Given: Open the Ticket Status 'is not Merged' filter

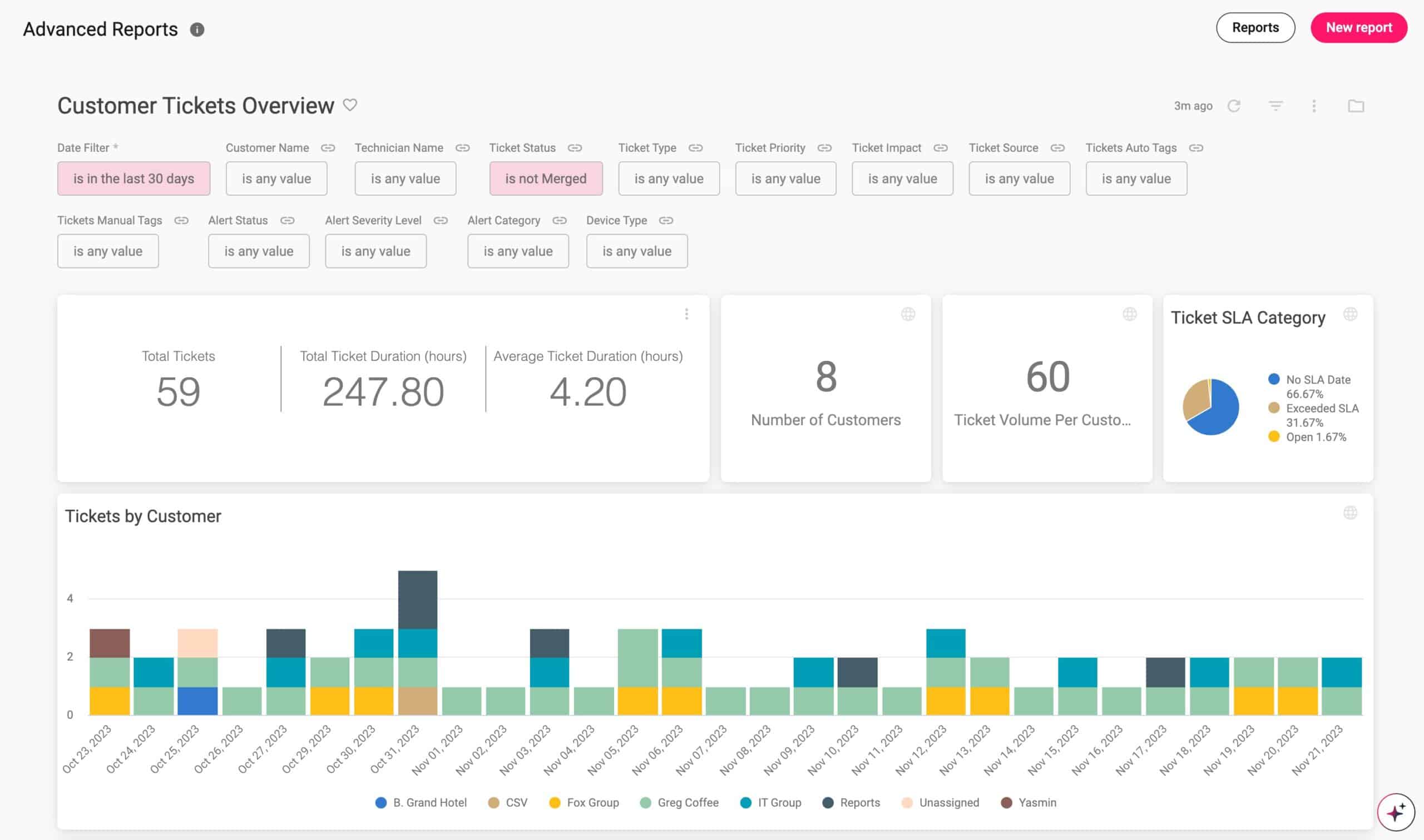Looking at the screenshot, I should [545, 178].
